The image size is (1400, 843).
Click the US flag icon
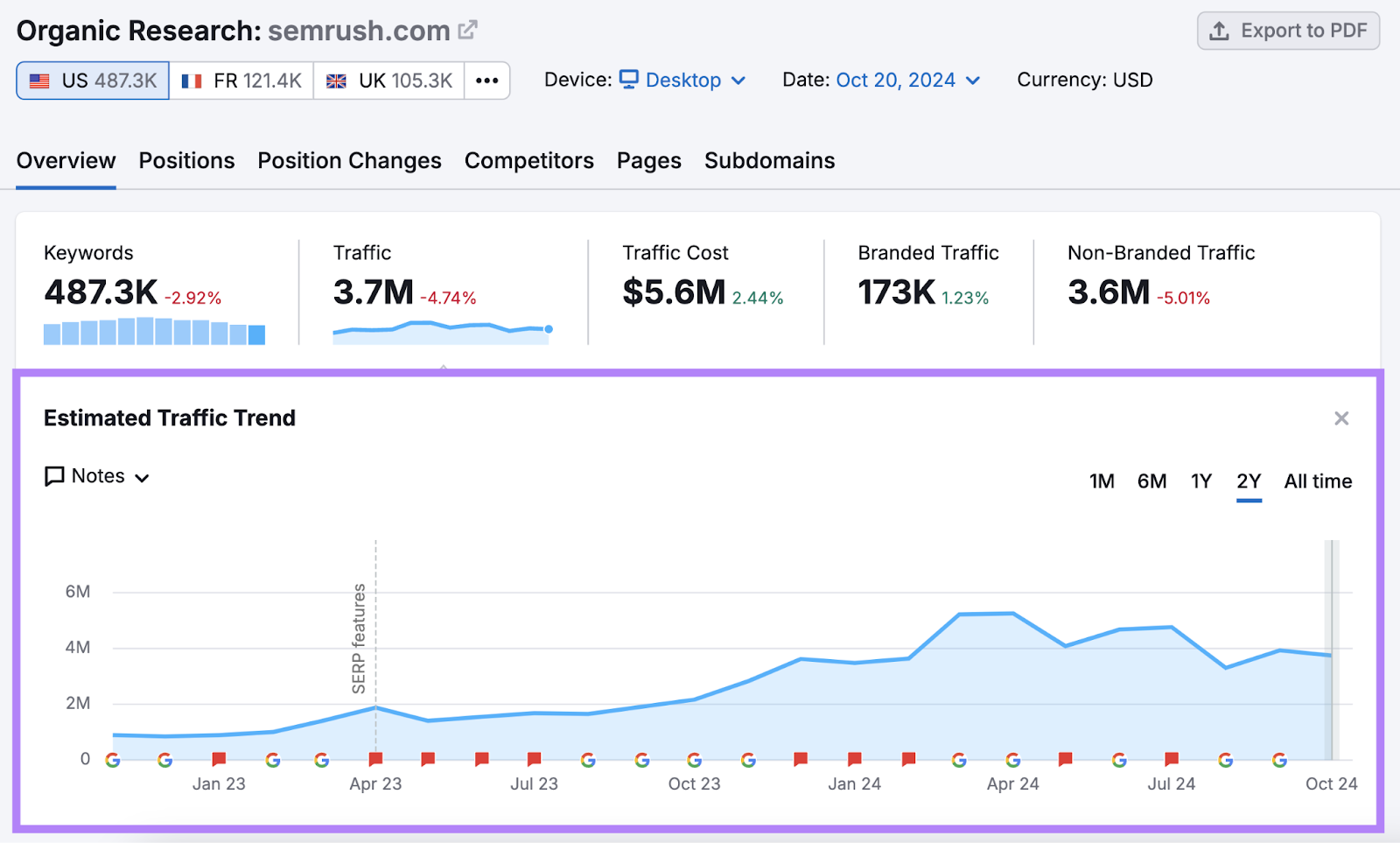38,80
